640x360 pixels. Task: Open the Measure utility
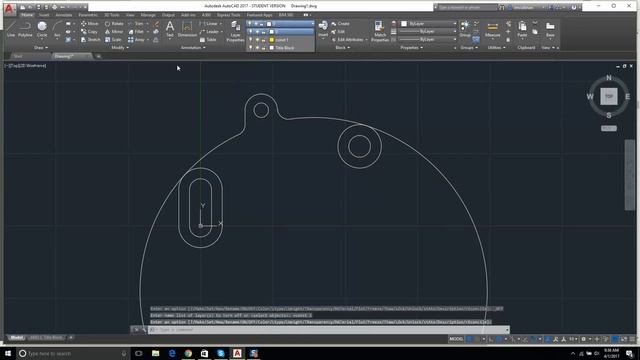coord(492,29)
